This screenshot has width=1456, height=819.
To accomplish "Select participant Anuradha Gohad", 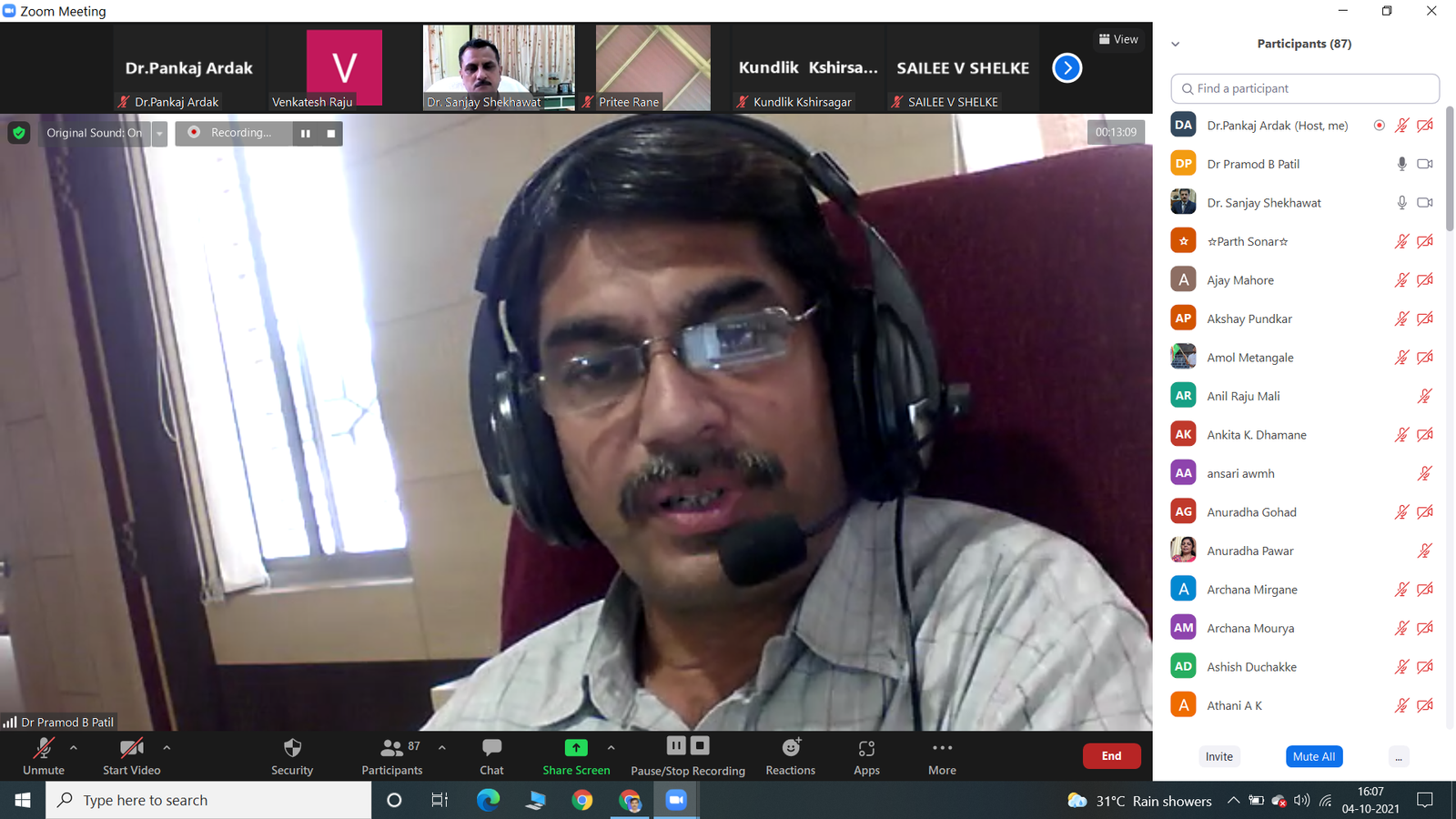I will coord(1305,511).
